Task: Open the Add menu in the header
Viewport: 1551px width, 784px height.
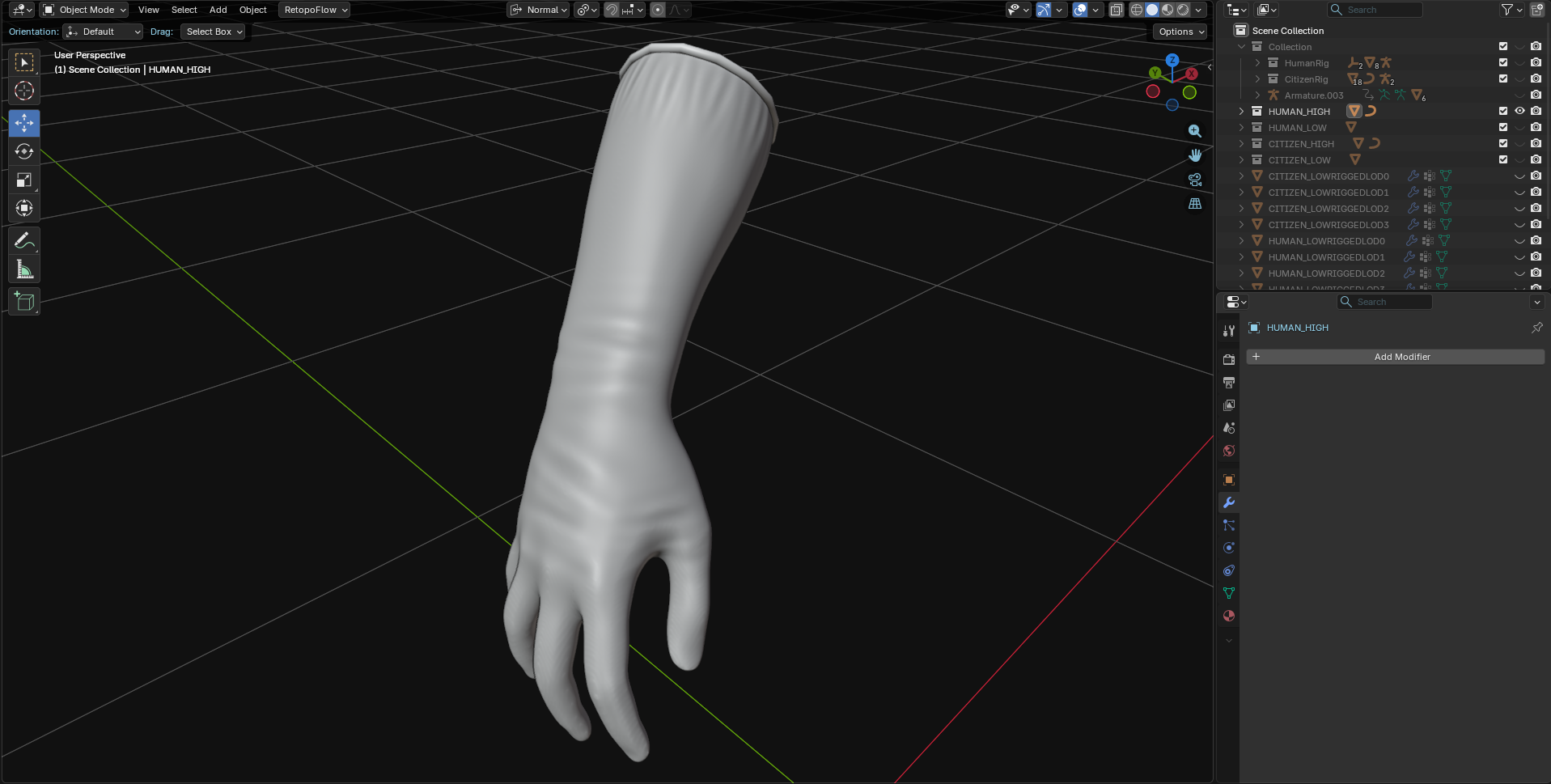Action: click(218, 10)
